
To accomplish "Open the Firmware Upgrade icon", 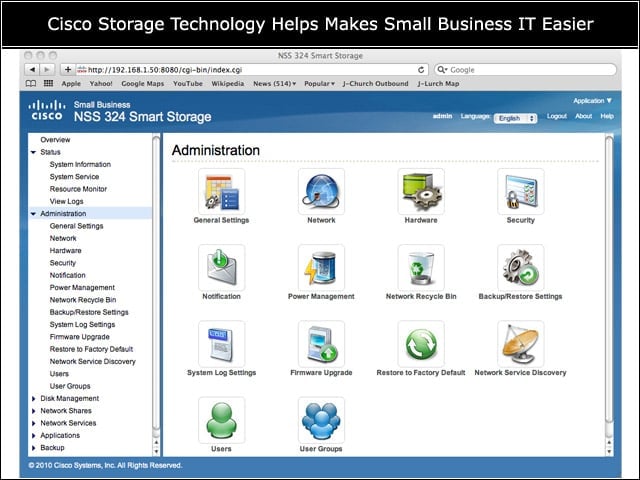I will click(x=321, y=344).
